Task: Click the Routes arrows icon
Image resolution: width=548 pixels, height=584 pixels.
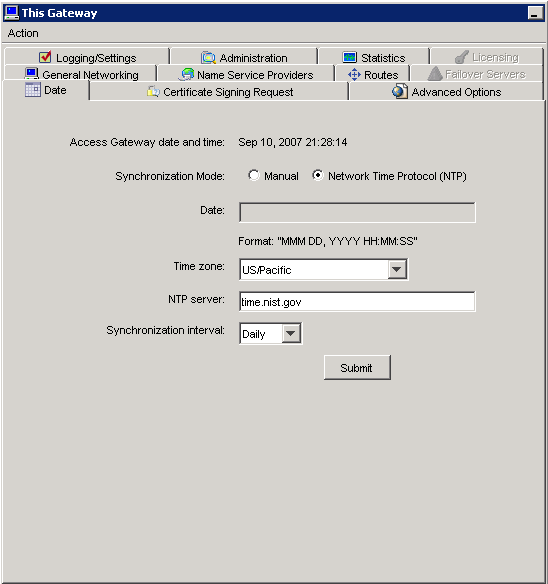Action: point(354,74)
